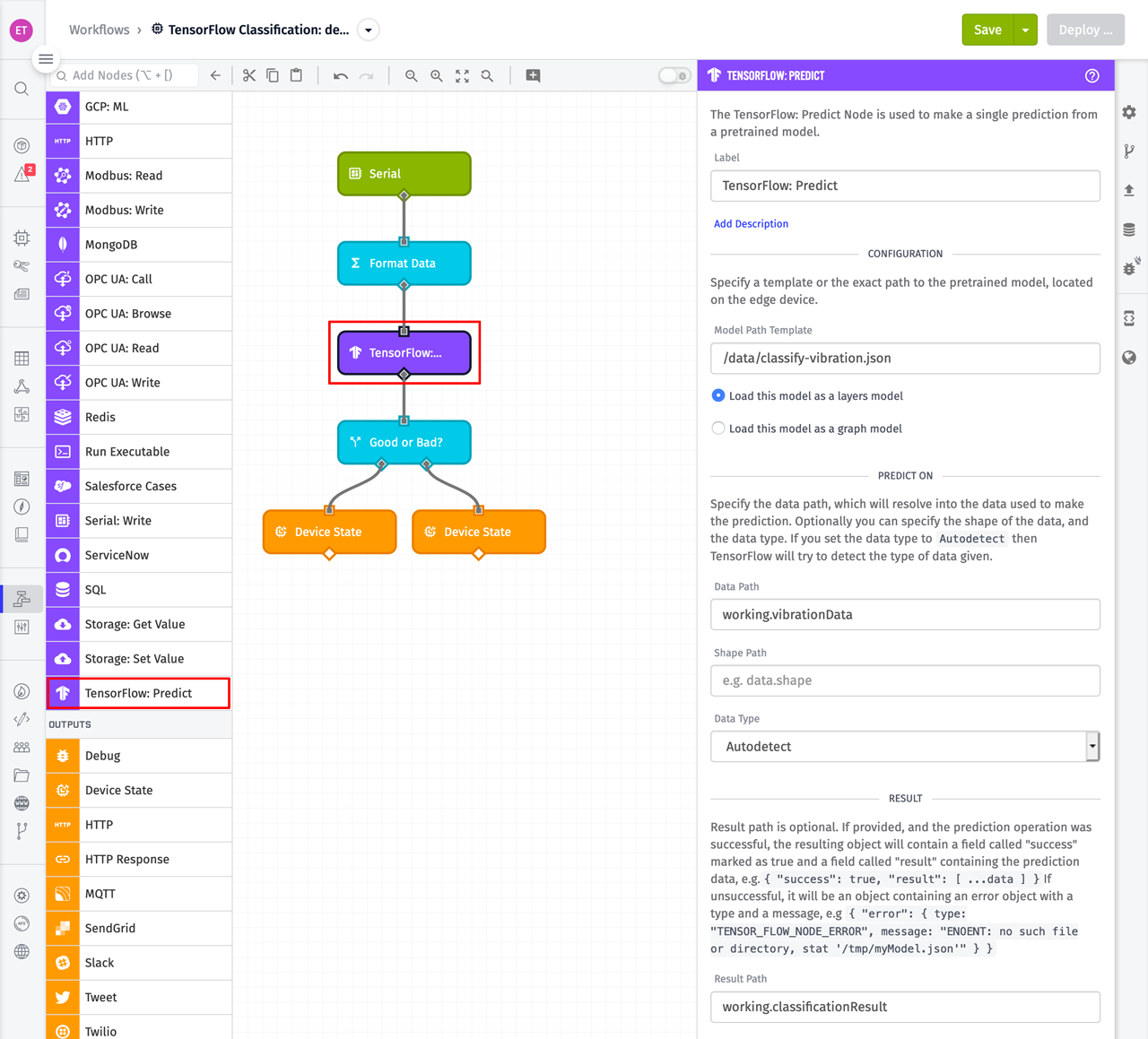Image resolution: width=1148 pixels, height=1039 pixels.
Task: Fit the workflow to the screen
Action: pos(462,76)
